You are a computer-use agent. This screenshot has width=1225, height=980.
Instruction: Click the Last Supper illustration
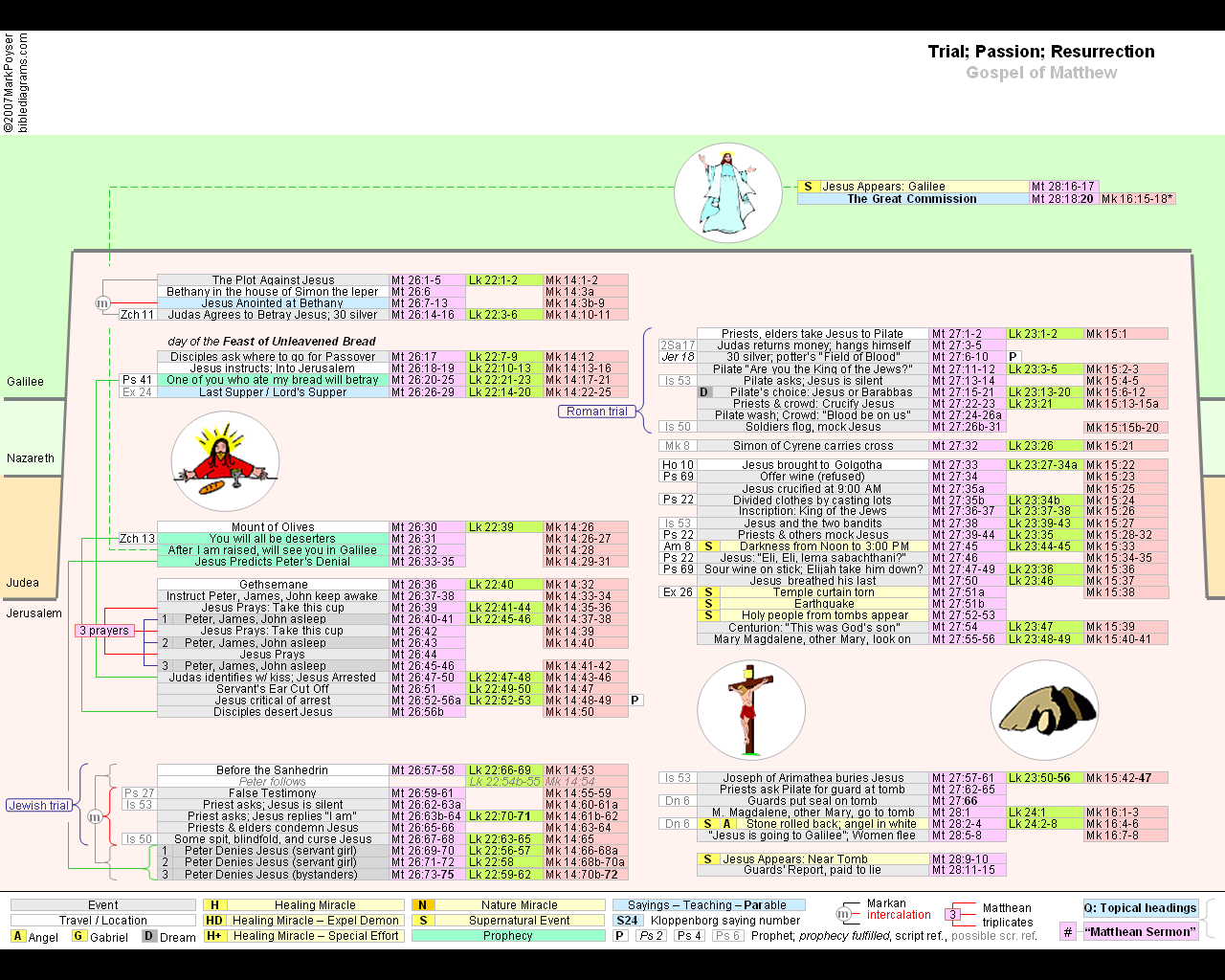(225, 462)
